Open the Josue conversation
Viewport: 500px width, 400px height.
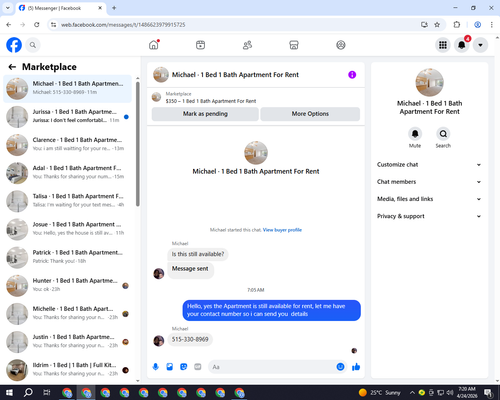pos(67,230)
